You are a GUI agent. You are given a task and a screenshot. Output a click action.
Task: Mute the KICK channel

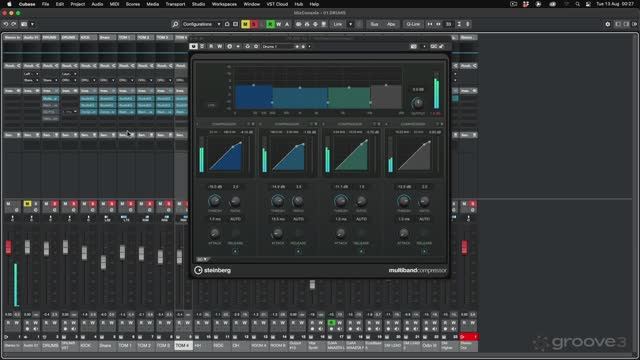click(84, 204)
